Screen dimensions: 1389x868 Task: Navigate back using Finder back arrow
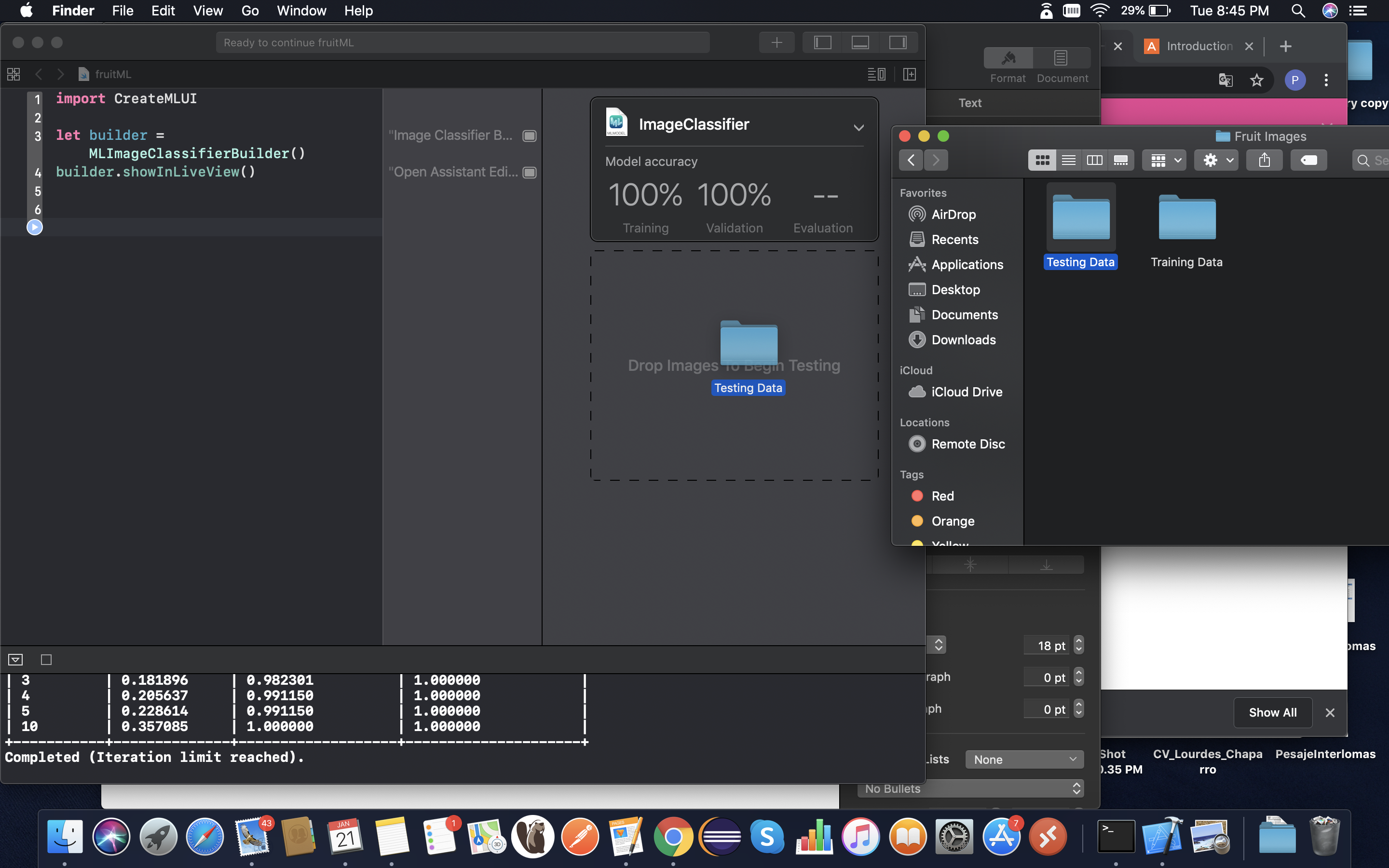click(x=910, y=160)
